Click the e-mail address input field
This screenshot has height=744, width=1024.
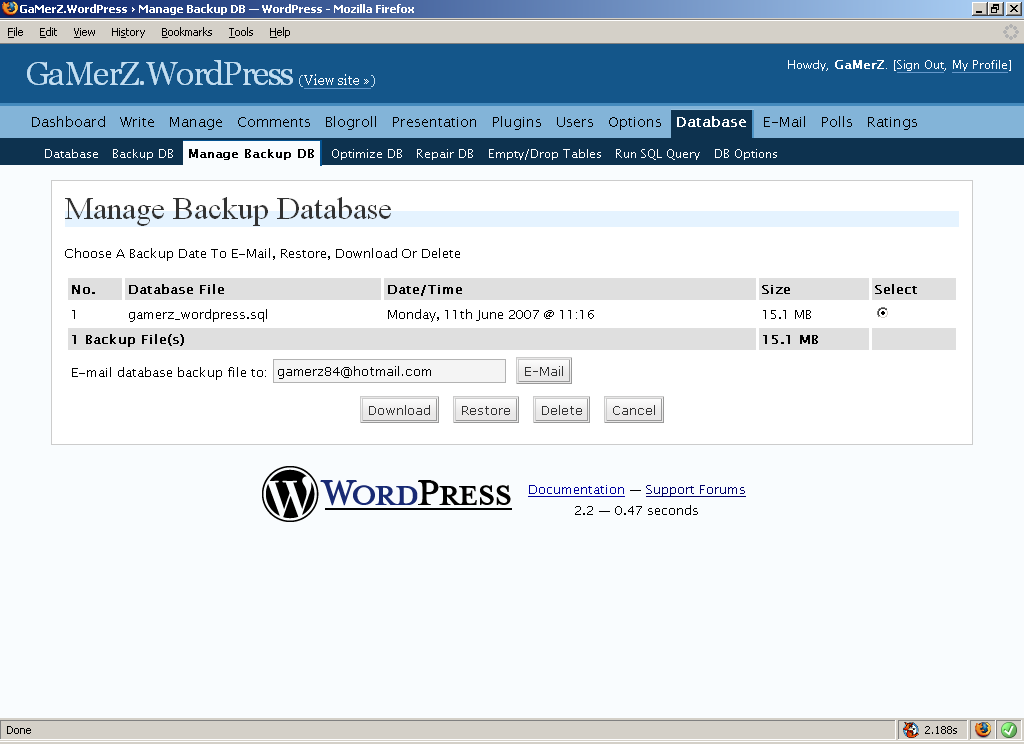tap(389, 371)
